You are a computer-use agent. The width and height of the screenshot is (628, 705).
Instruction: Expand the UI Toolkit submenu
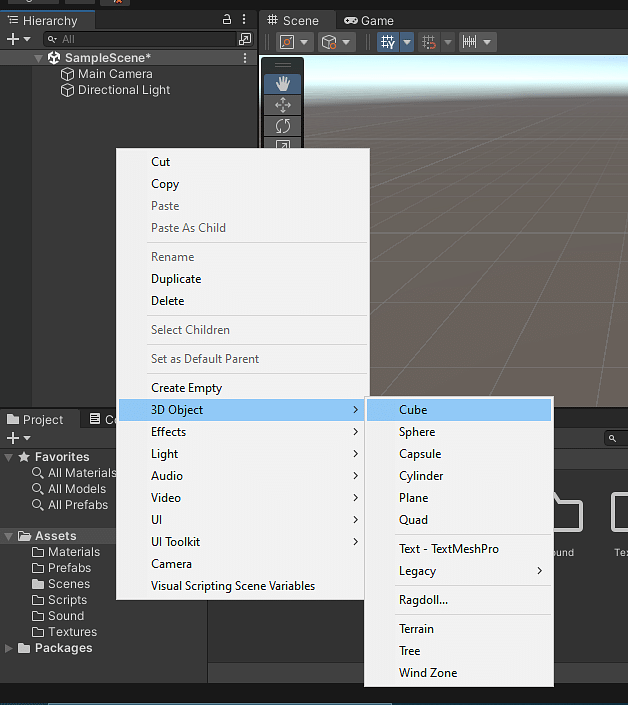pos(241,542)
